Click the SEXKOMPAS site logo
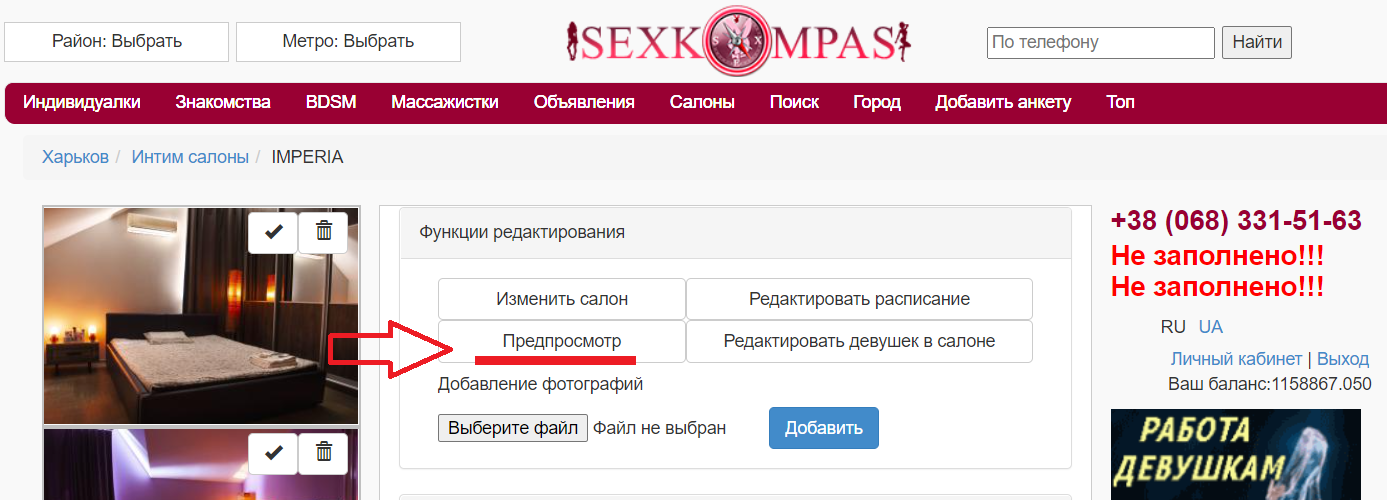This screenshot has width=1387, height=500. [x=738, y=41]
